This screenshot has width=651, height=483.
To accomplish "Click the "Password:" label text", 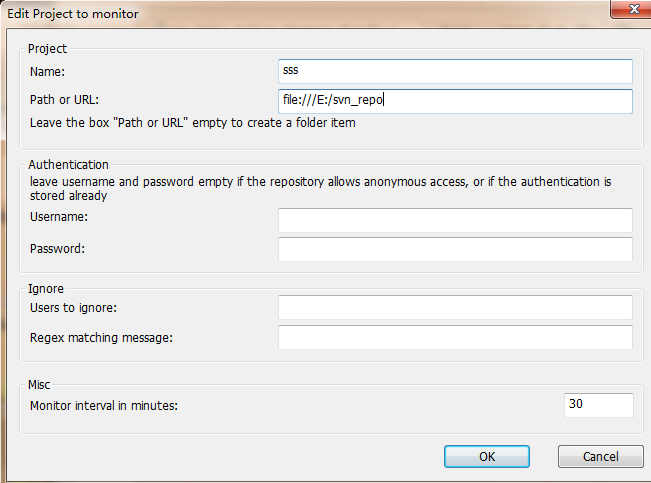I will pos(57,248).
